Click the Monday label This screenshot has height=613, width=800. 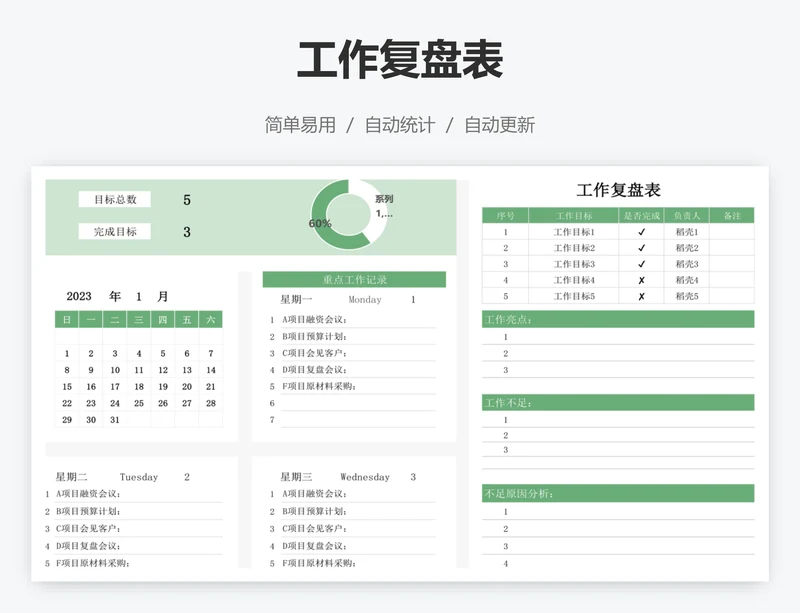click(365, 300)
